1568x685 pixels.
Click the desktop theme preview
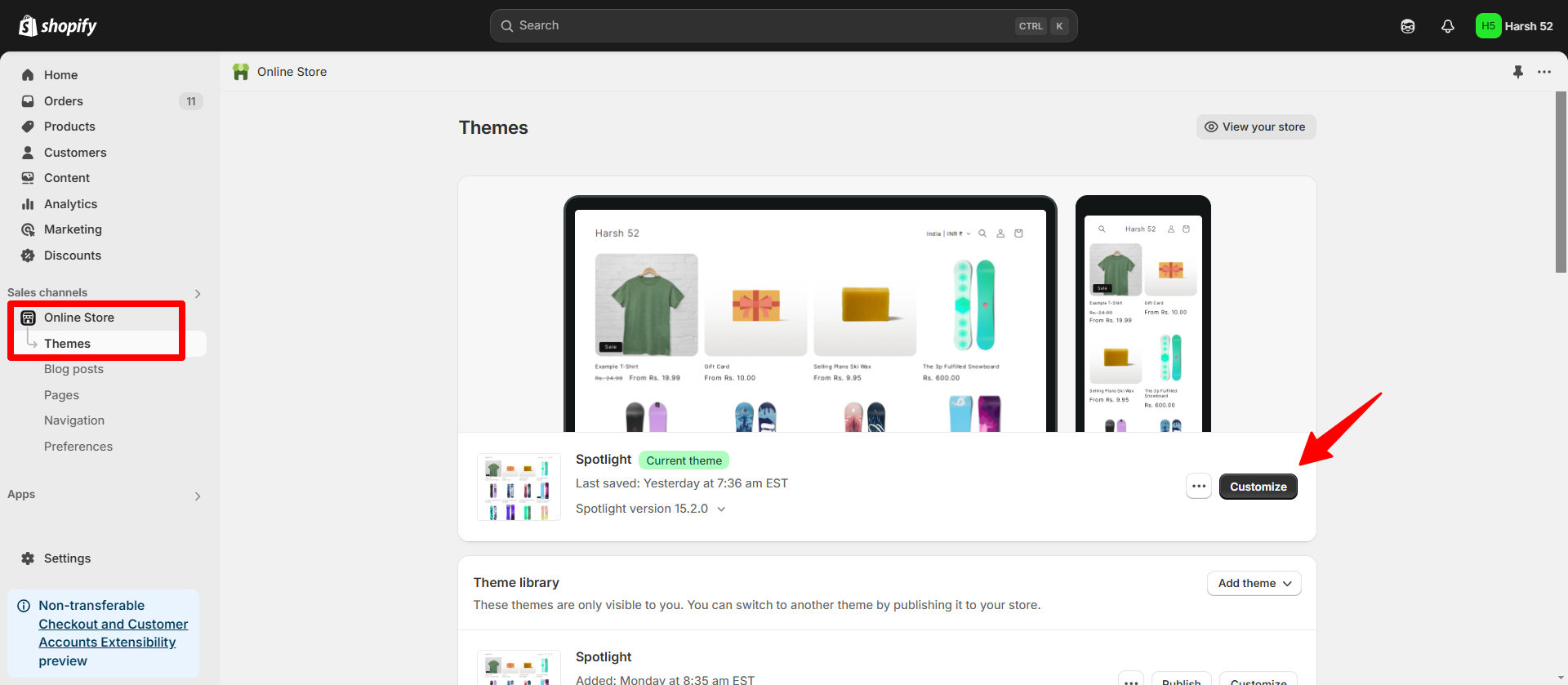tap(810, 314)
